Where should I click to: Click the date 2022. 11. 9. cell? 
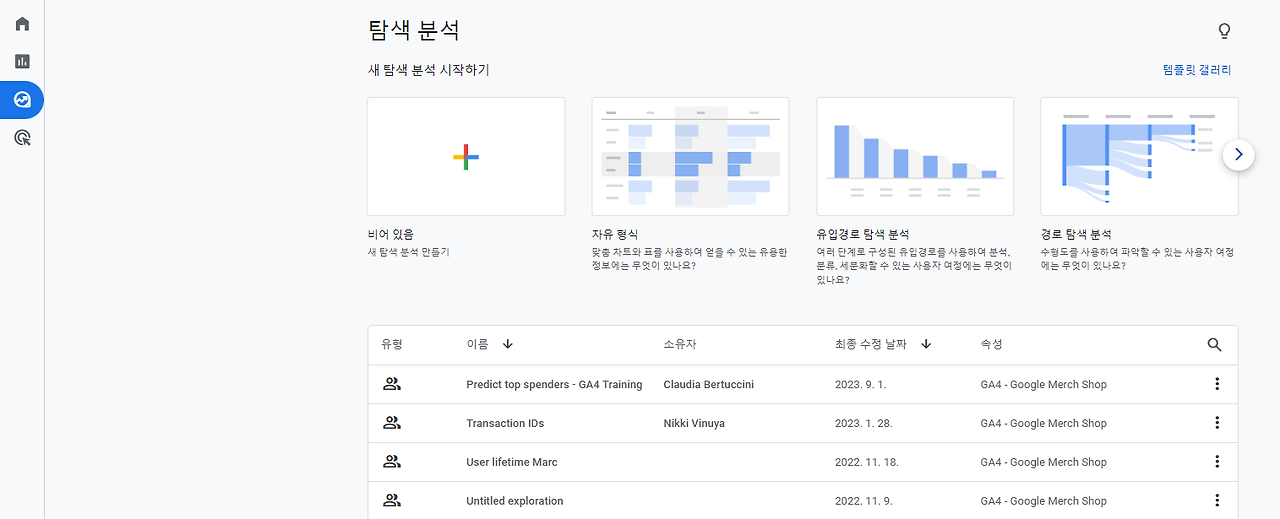(863, 501)
